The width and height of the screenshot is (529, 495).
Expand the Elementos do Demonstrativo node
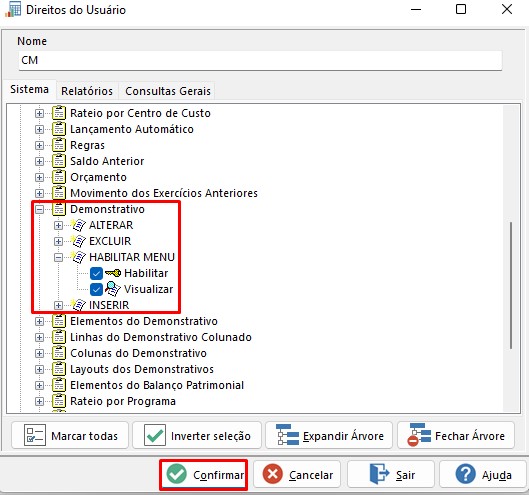coord(39,322)
